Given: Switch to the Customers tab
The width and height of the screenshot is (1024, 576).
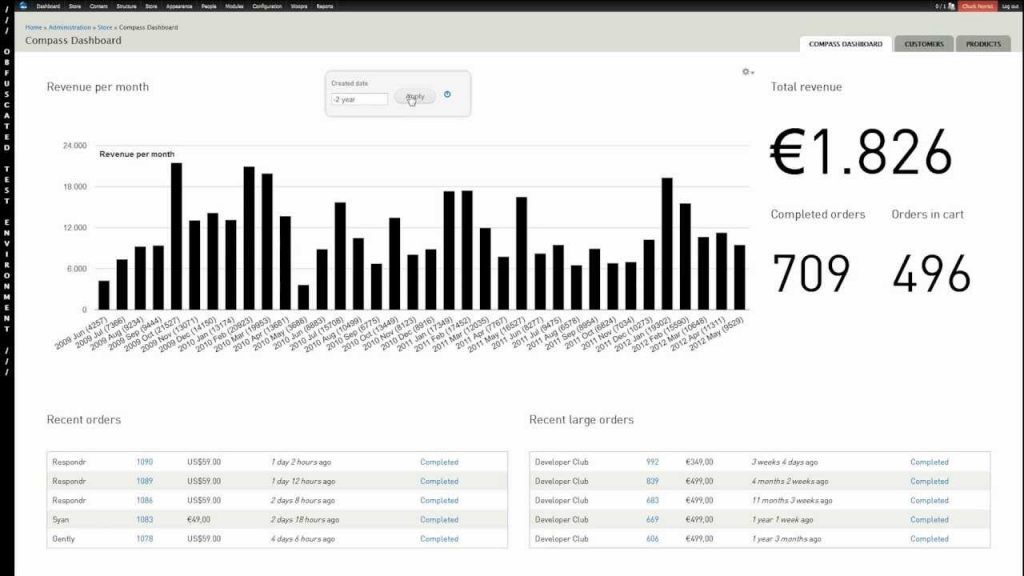Looking at the screenshot, I should point(923,44).
